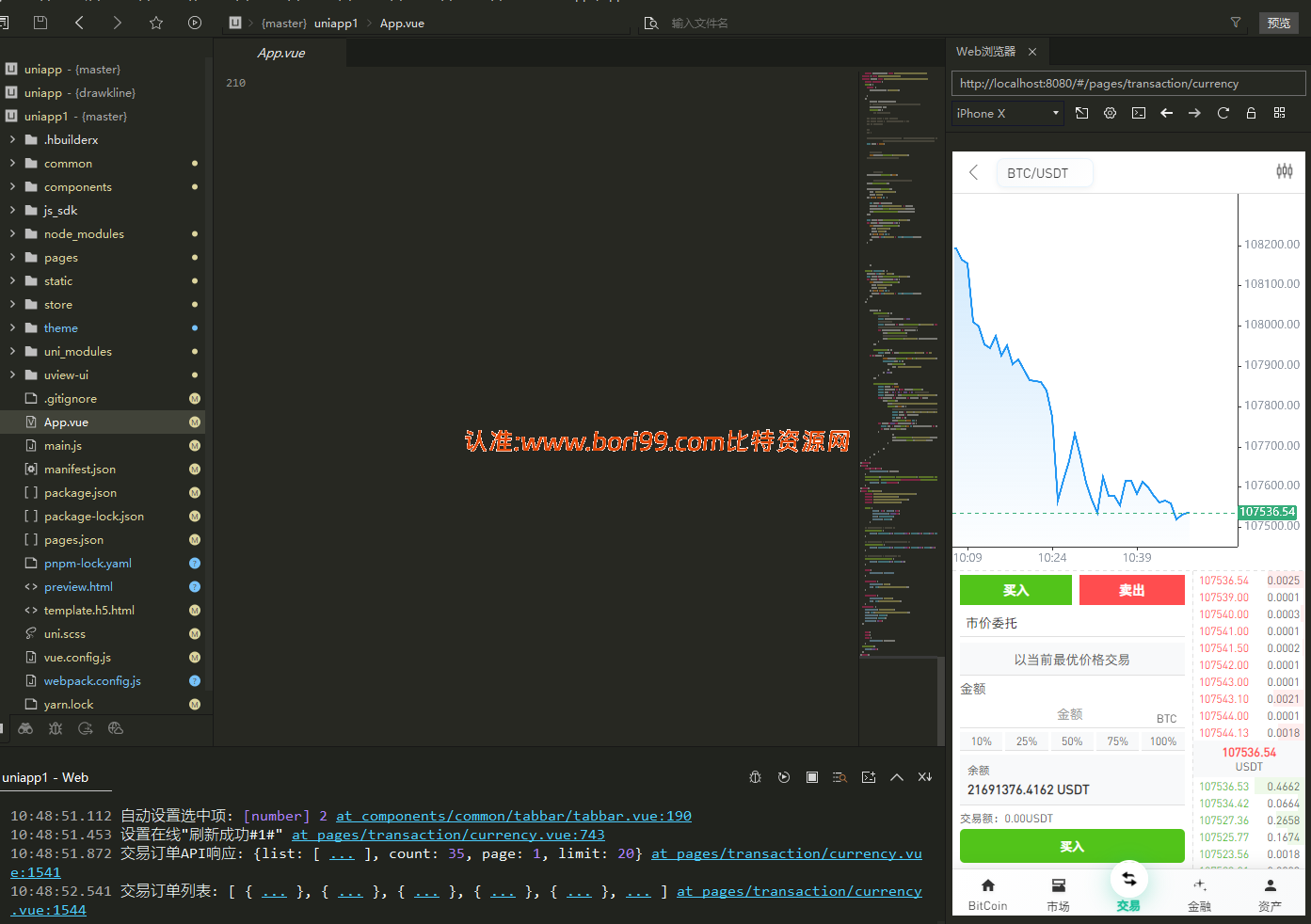Open the BTC/USDT pair selector
The image size is (1311, 924).
coord(1045,173)
